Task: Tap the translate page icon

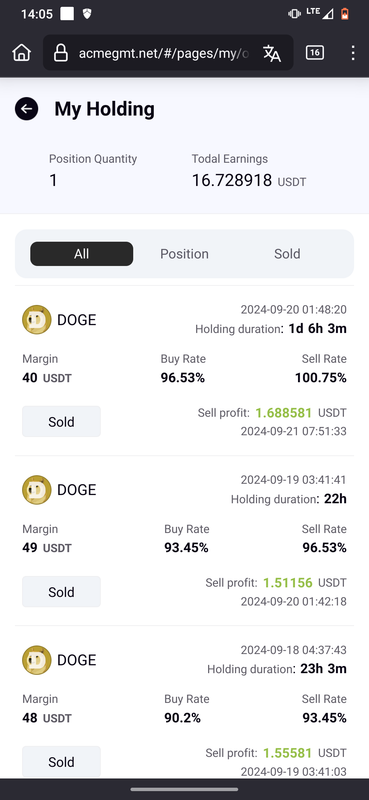Action: [x=272, y=53]
